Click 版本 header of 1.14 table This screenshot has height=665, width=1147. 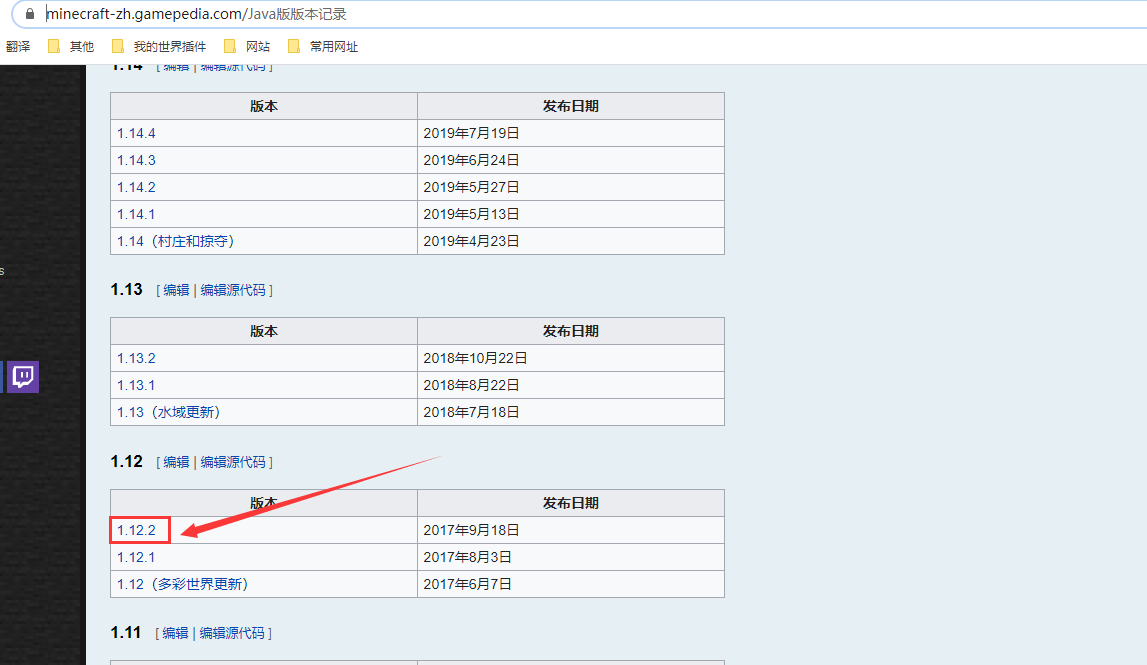tap(264, 106)
